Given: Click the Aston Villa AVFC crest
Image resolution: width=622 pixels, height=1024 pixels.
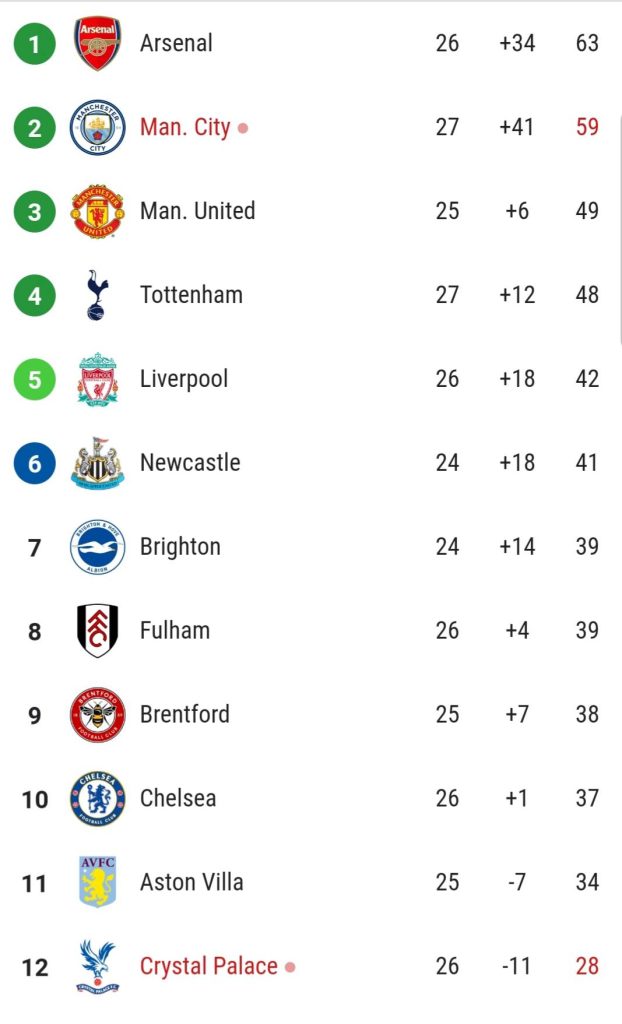Looking at the screenshot, I should tap(95, 883).
